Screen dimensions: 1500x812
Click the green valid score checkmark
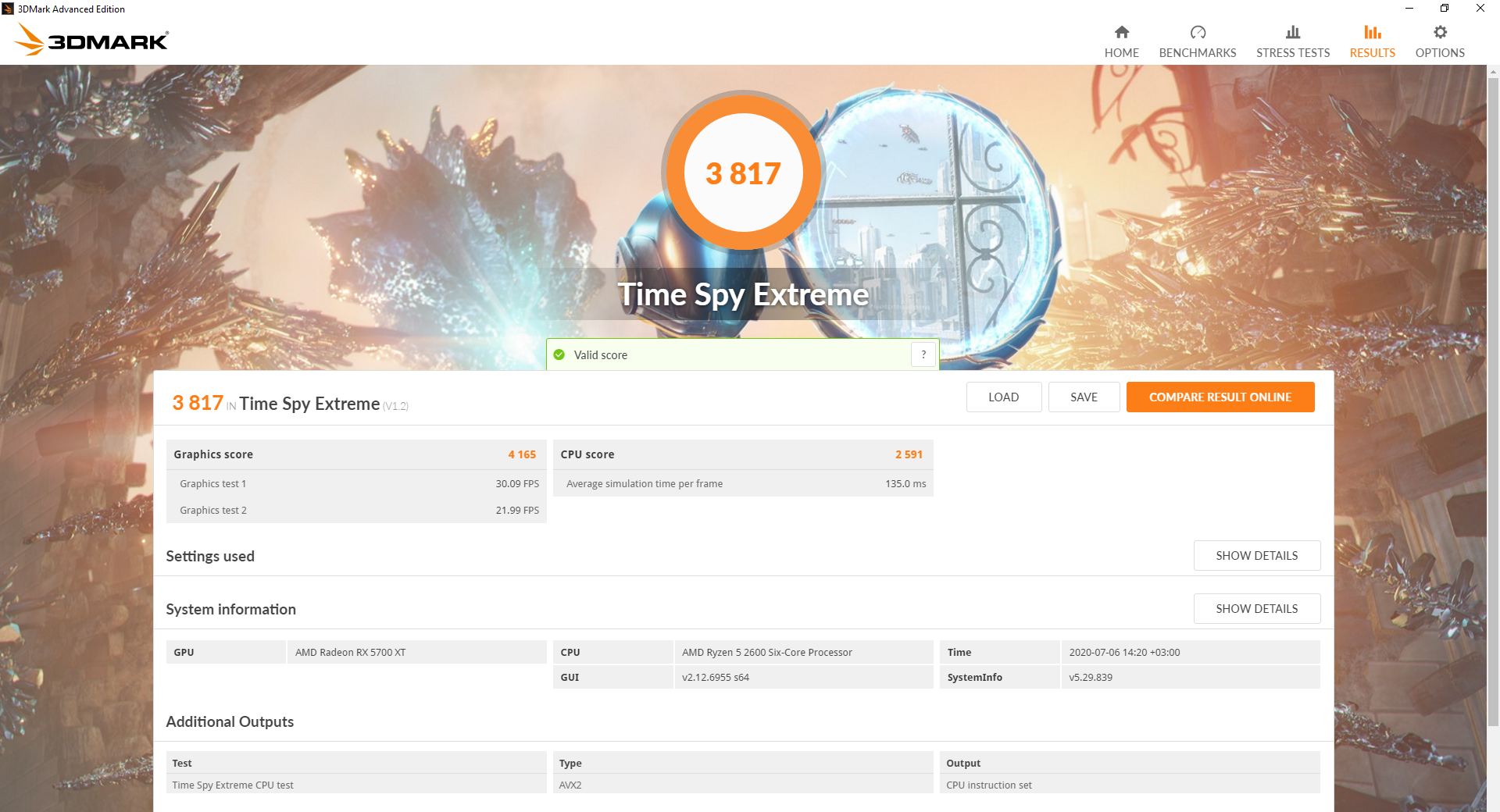559,354
